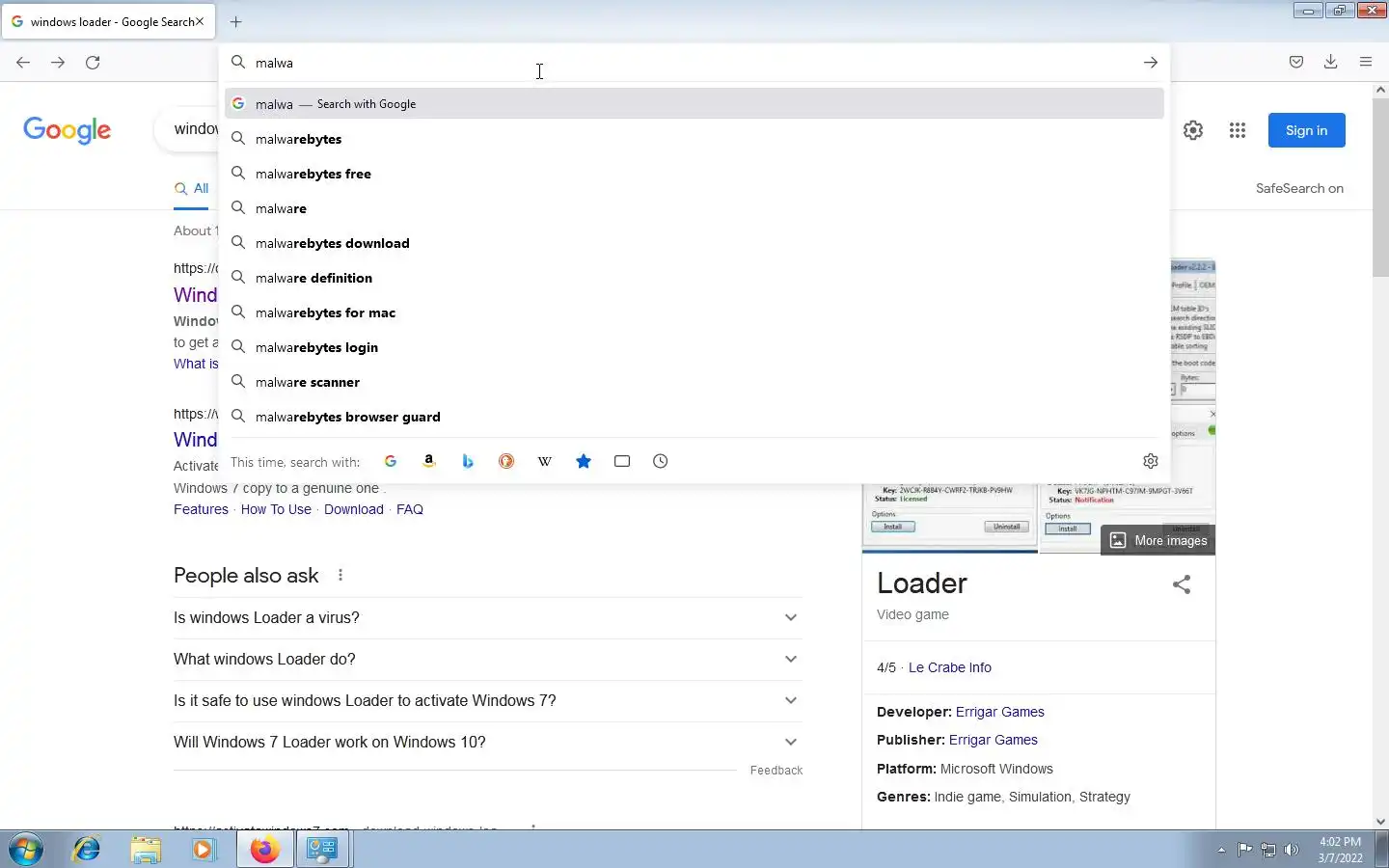Show hidden system tray icons
Viewport: 1389px width, 868px height.
1221,850
